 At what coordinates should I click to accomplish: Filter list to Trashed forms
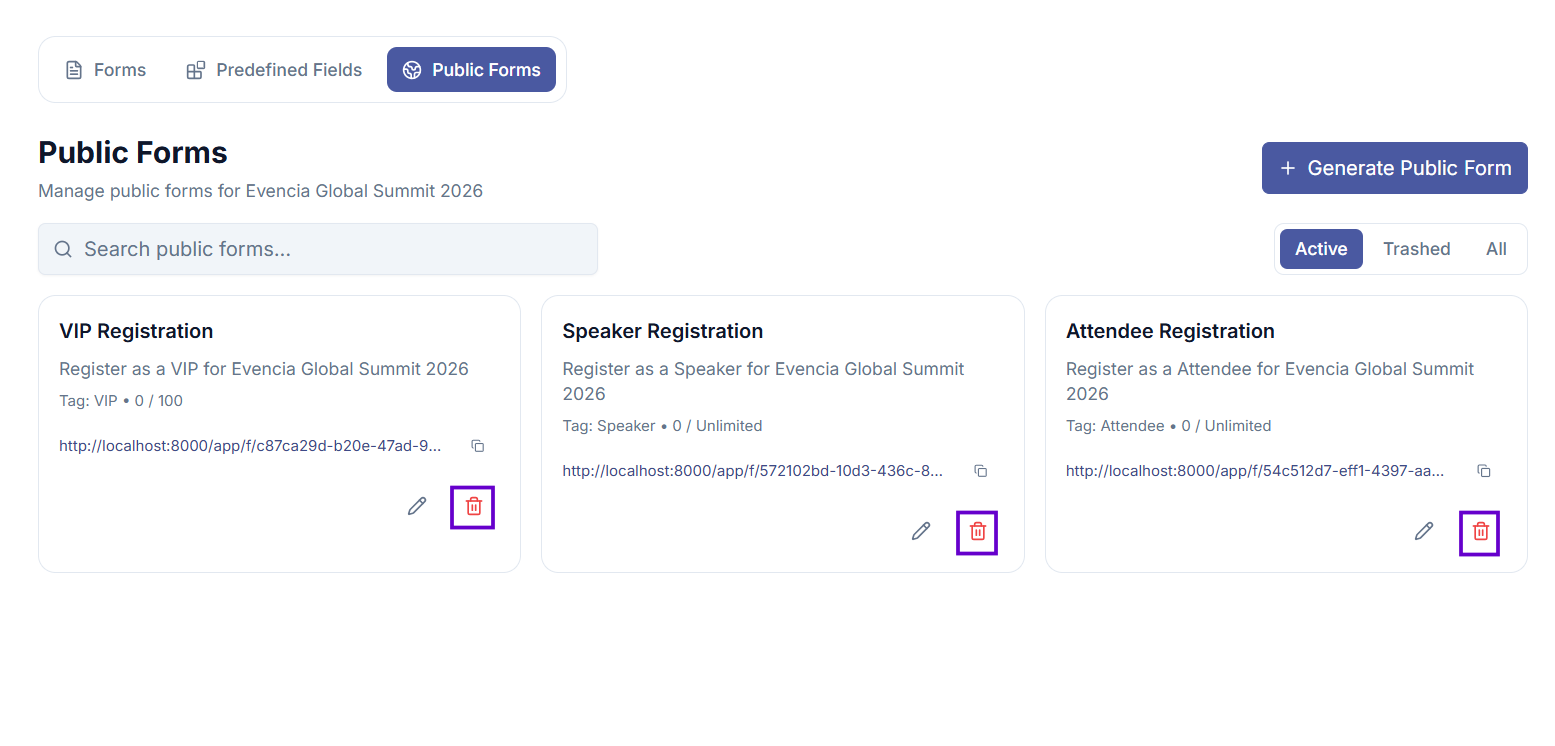click(x=1416, y=249)
